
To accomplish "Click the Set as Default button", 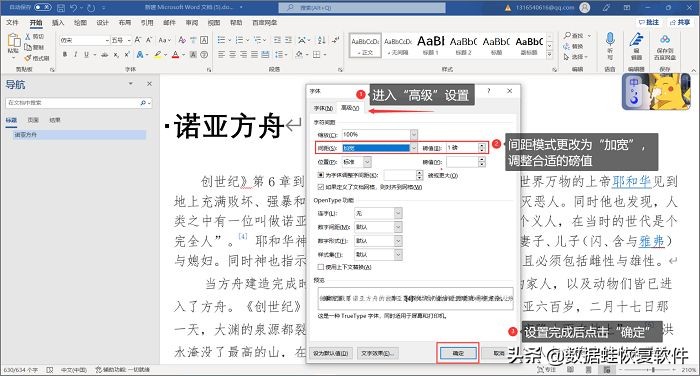I will click(330, 353).
